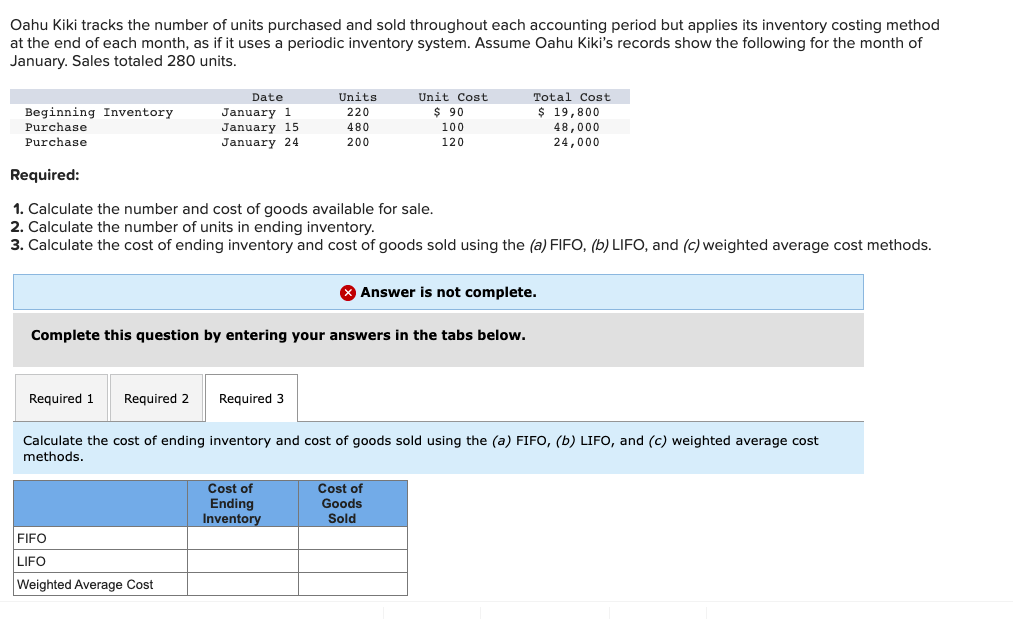Click the '48,000' total cost value
The width and height of the screenshot is (1013, 619).
coord(576,127)
